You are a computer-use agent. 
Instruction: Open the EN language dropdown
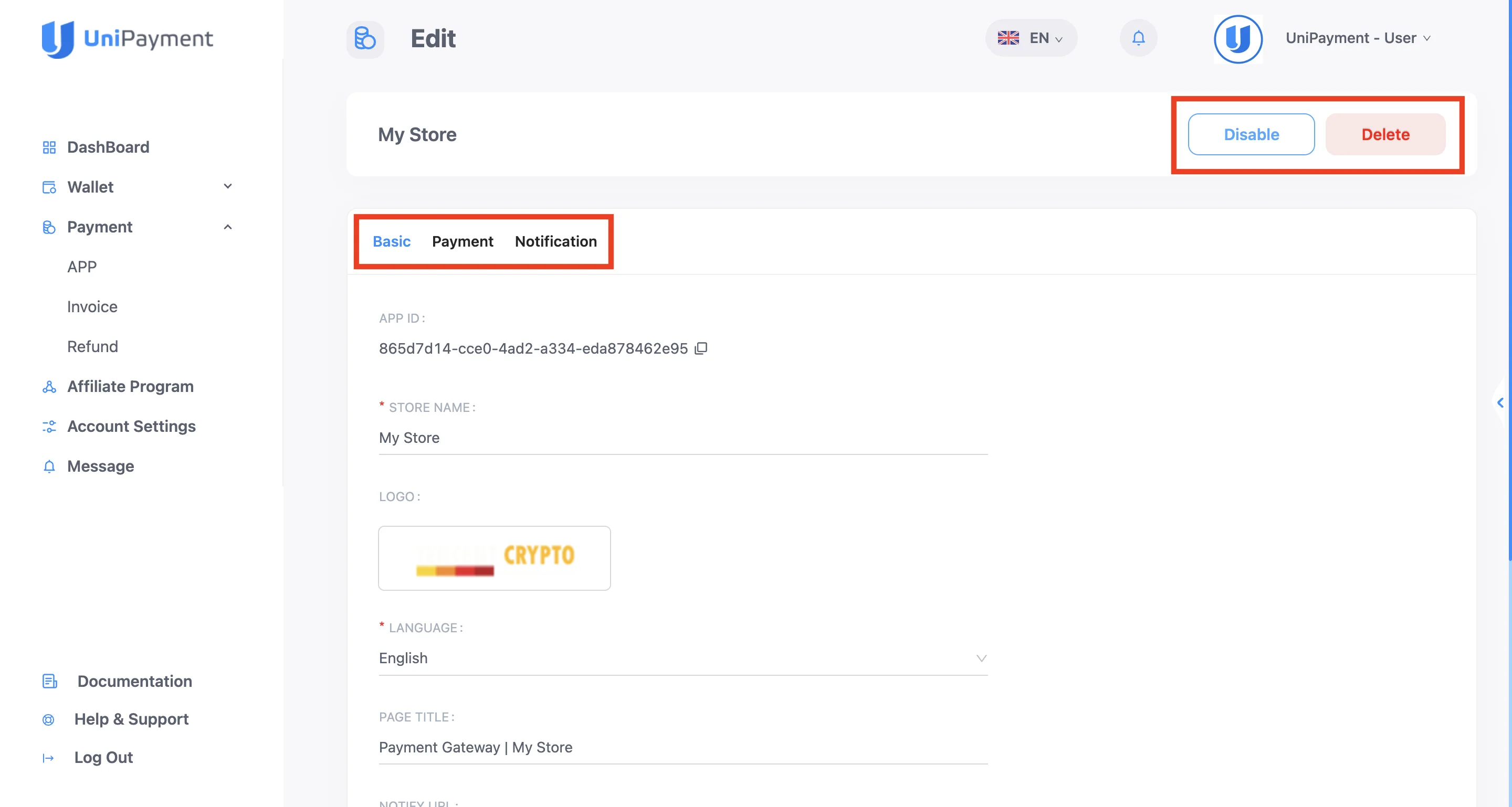1031,38
